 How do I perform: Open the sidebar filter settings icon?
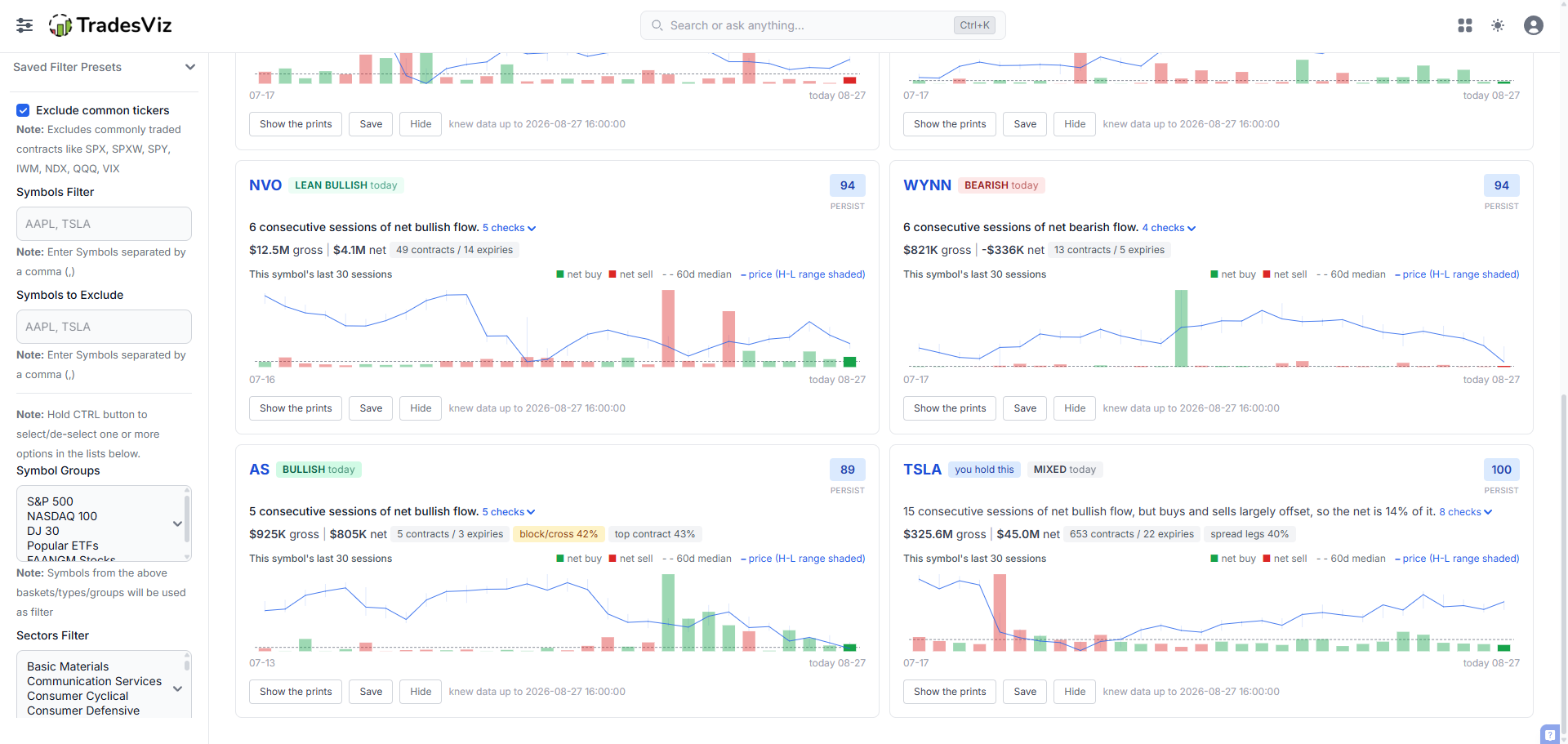pos(24,25)
